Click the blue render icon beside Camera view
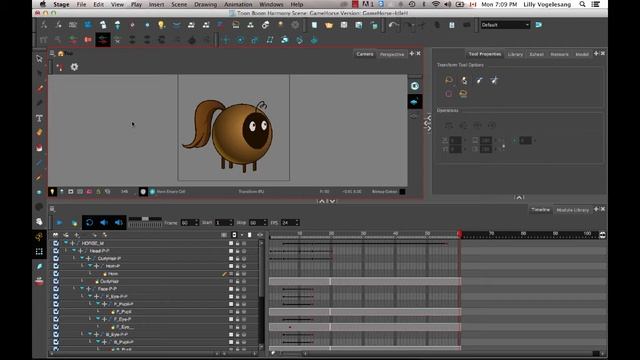The height and width of the screenshot is (360, 640). [415, 102]
